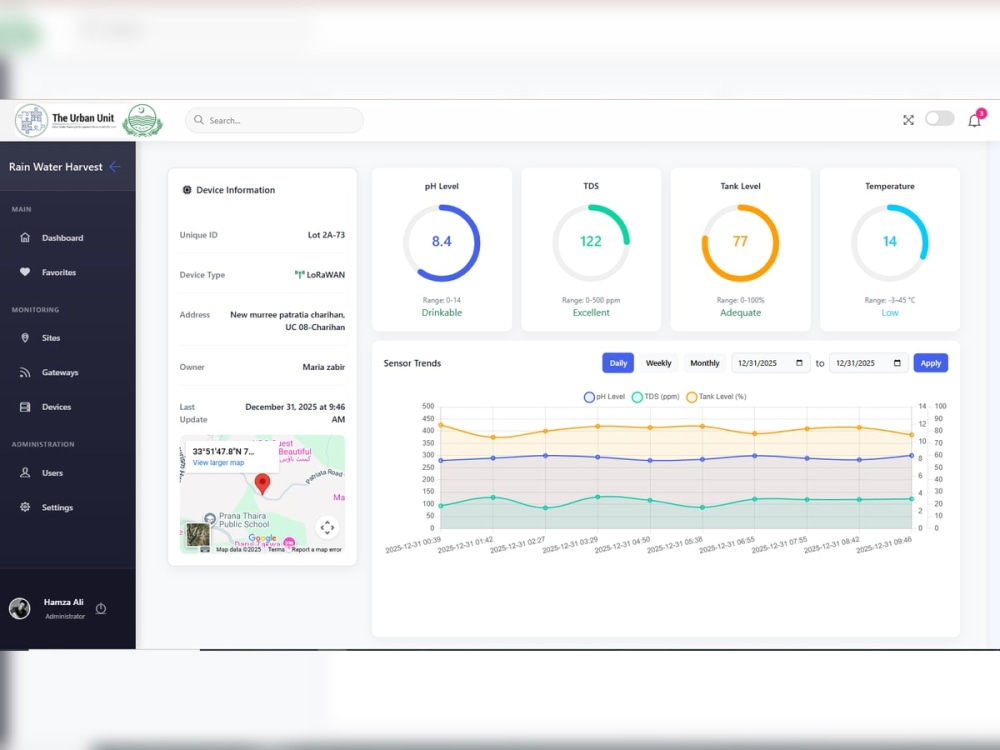Screen dimensions: 1000x750
Task: Open the start date calendar picker icon
Action: 799,363
